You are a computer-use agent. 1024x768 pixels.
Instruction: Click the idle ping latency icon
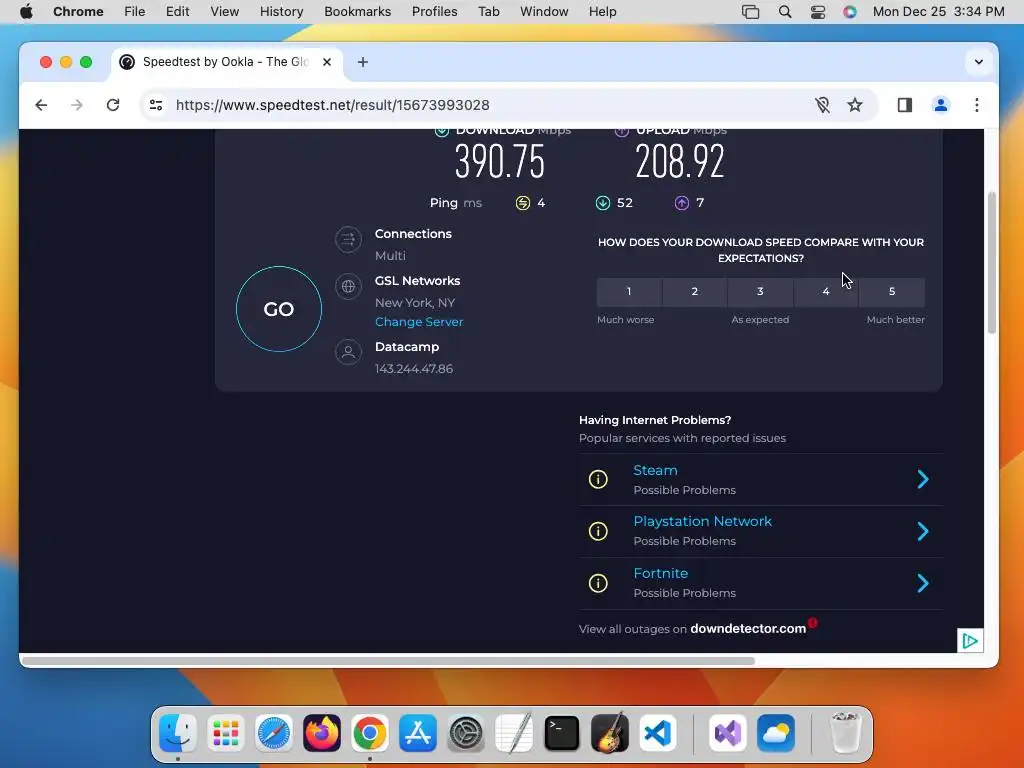(522, 203)
